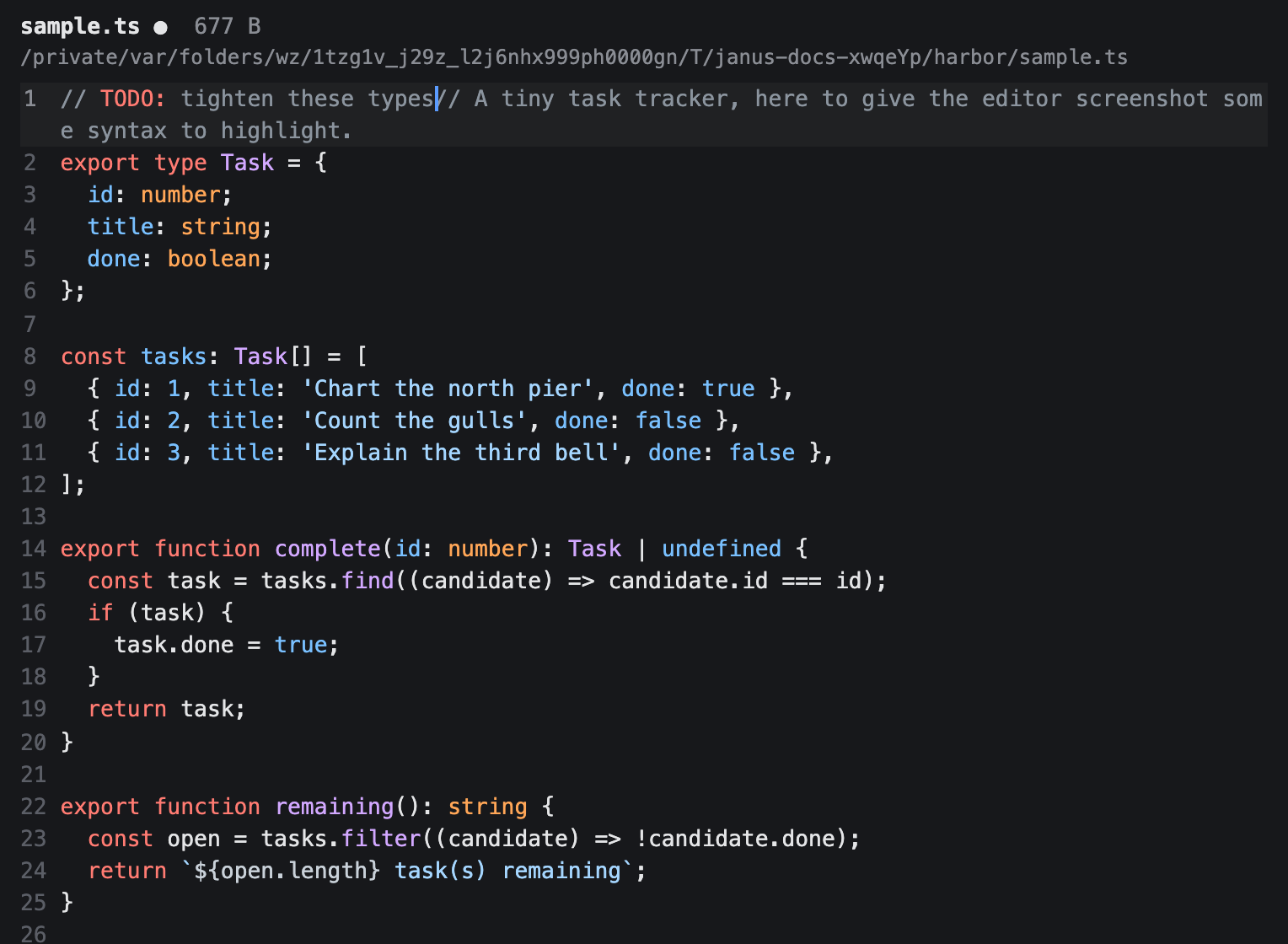Click 'tasks' variable name on line 8
This screenshot has height=944, width=1288.
tap(174, 357)
